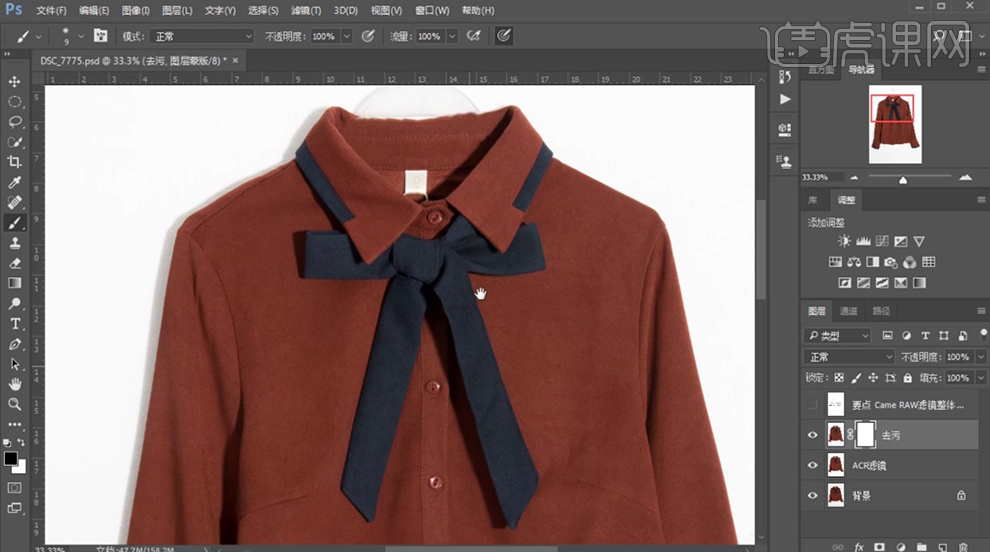The image size is (990, 552).
Task: Open the brush preset picker arrow
Action: point(81,37)
